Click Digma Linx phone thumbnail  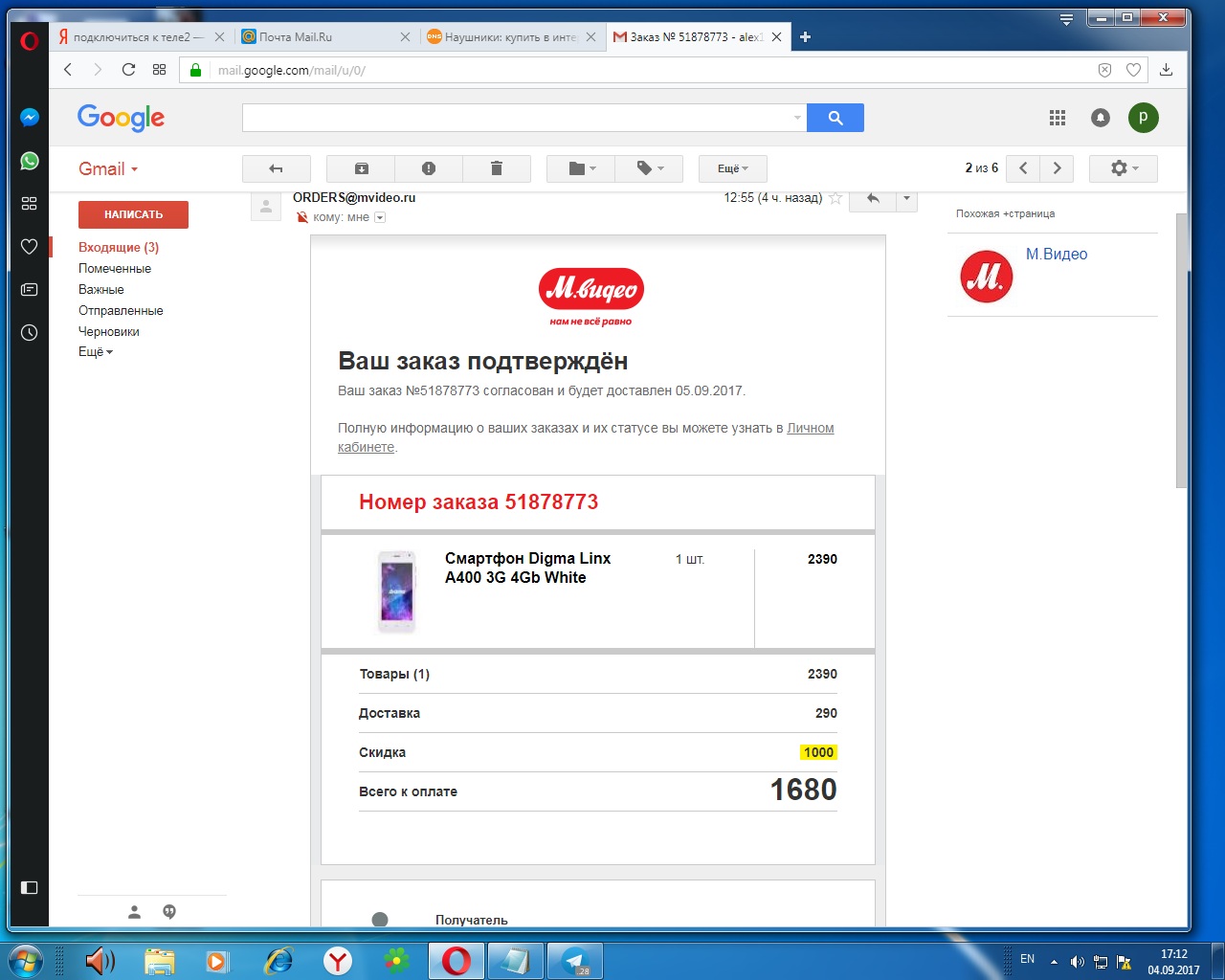[396, 592]
